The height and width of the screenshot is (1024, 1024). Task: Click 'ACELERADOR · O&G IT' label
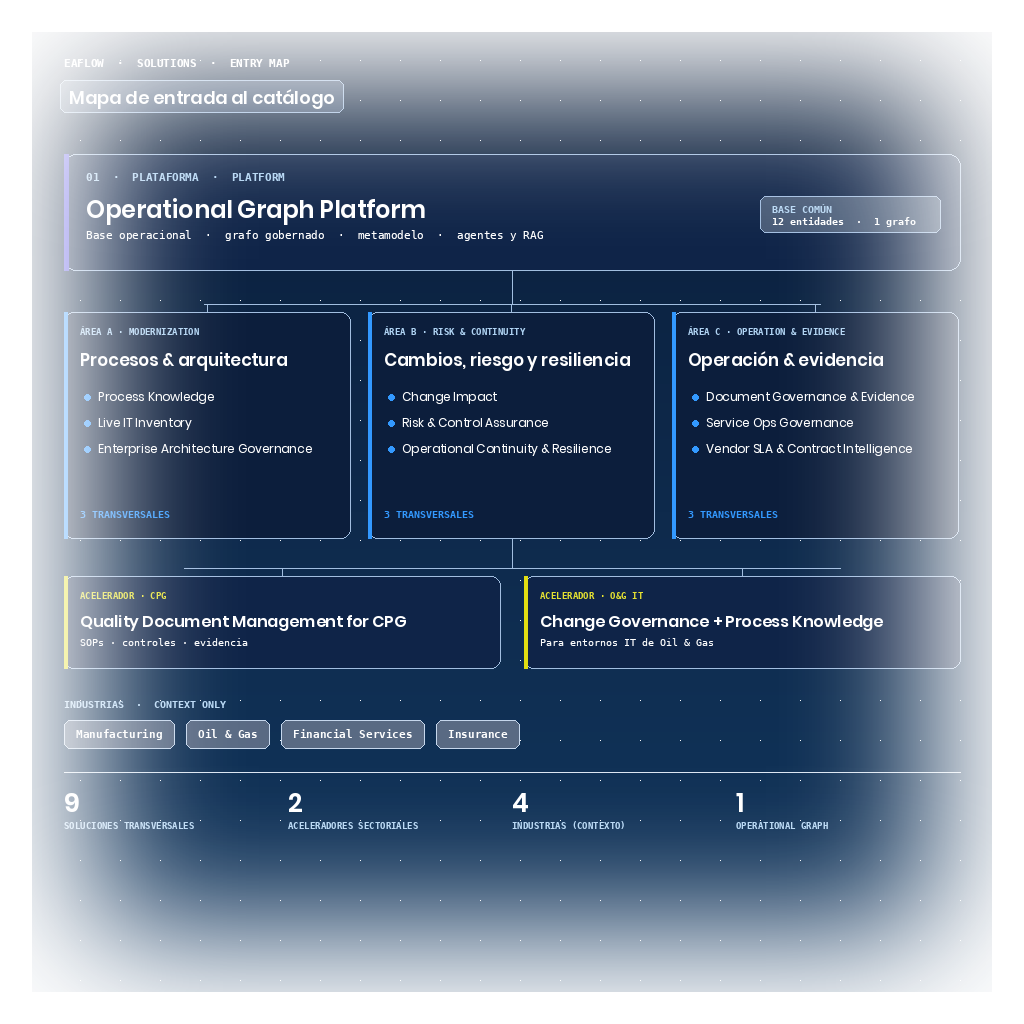coord(591,596)
